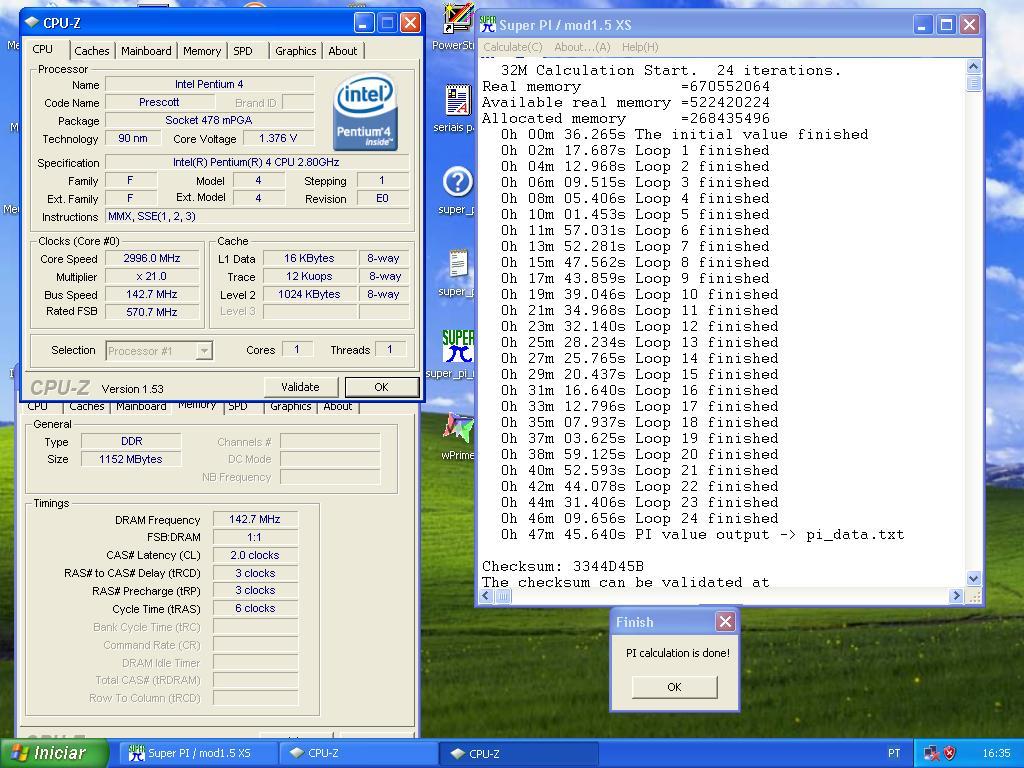Click Super PI vertical scrollbar down arrow
Screen dimensions: 1024x768
[x=973, y=579]
